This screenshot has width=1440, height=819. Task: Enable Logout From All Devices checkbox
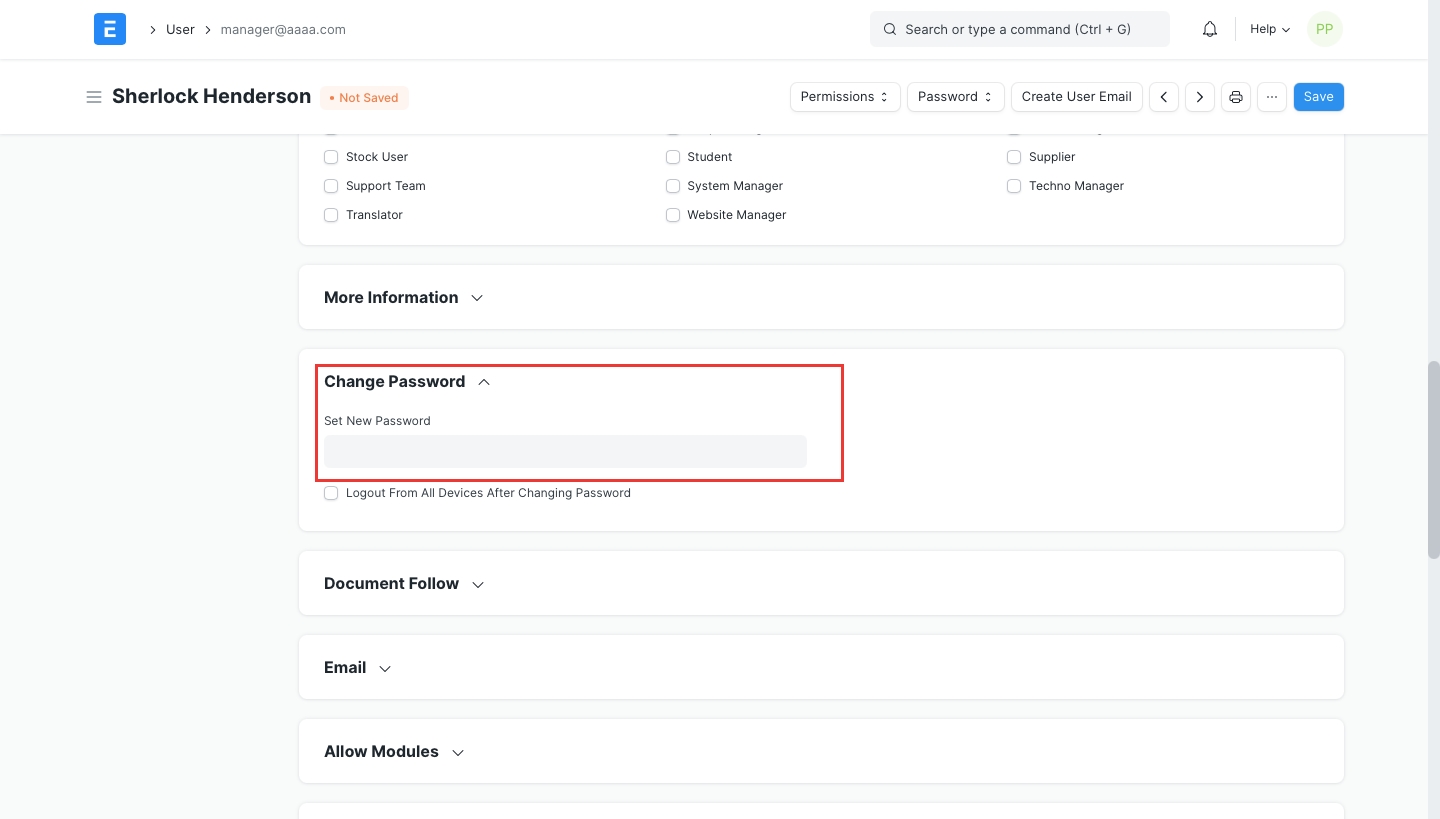[331, 493]
